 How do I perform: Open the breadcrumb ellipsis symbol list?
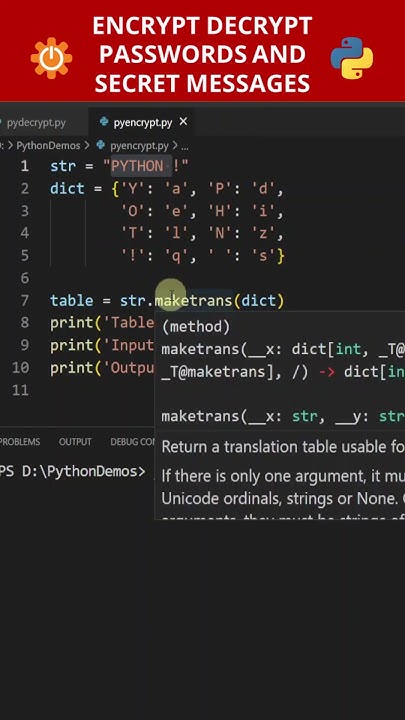(x=185, y=146)
